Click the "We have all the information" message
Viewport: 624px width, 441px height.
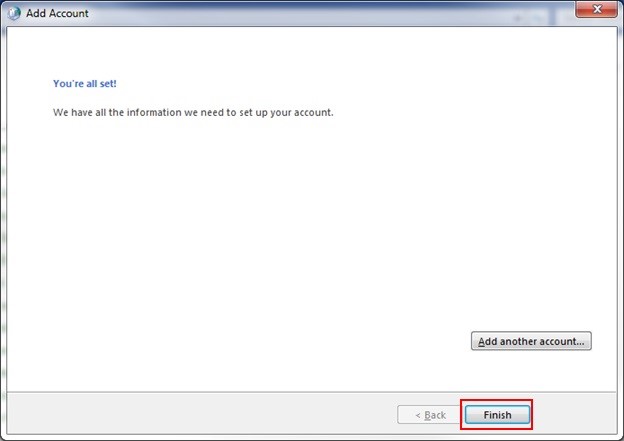coord(193,113)
